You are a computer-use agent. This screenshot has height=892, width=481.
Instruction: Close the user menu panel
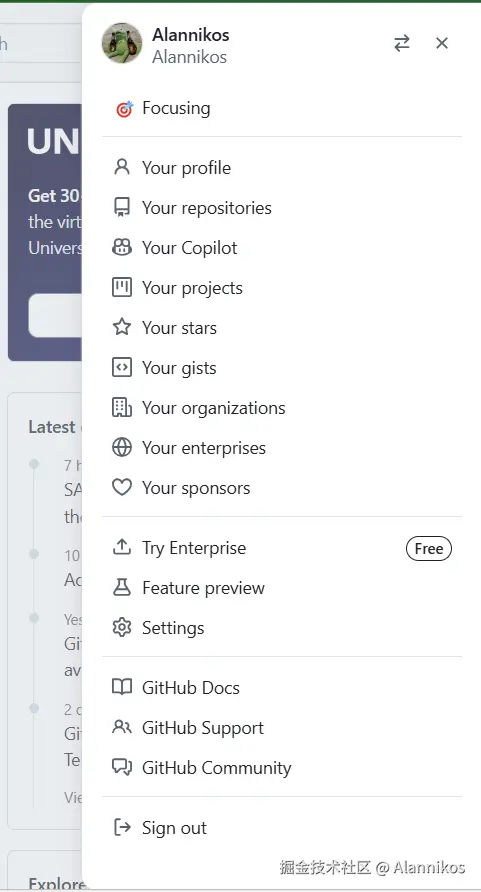[442, 43]
